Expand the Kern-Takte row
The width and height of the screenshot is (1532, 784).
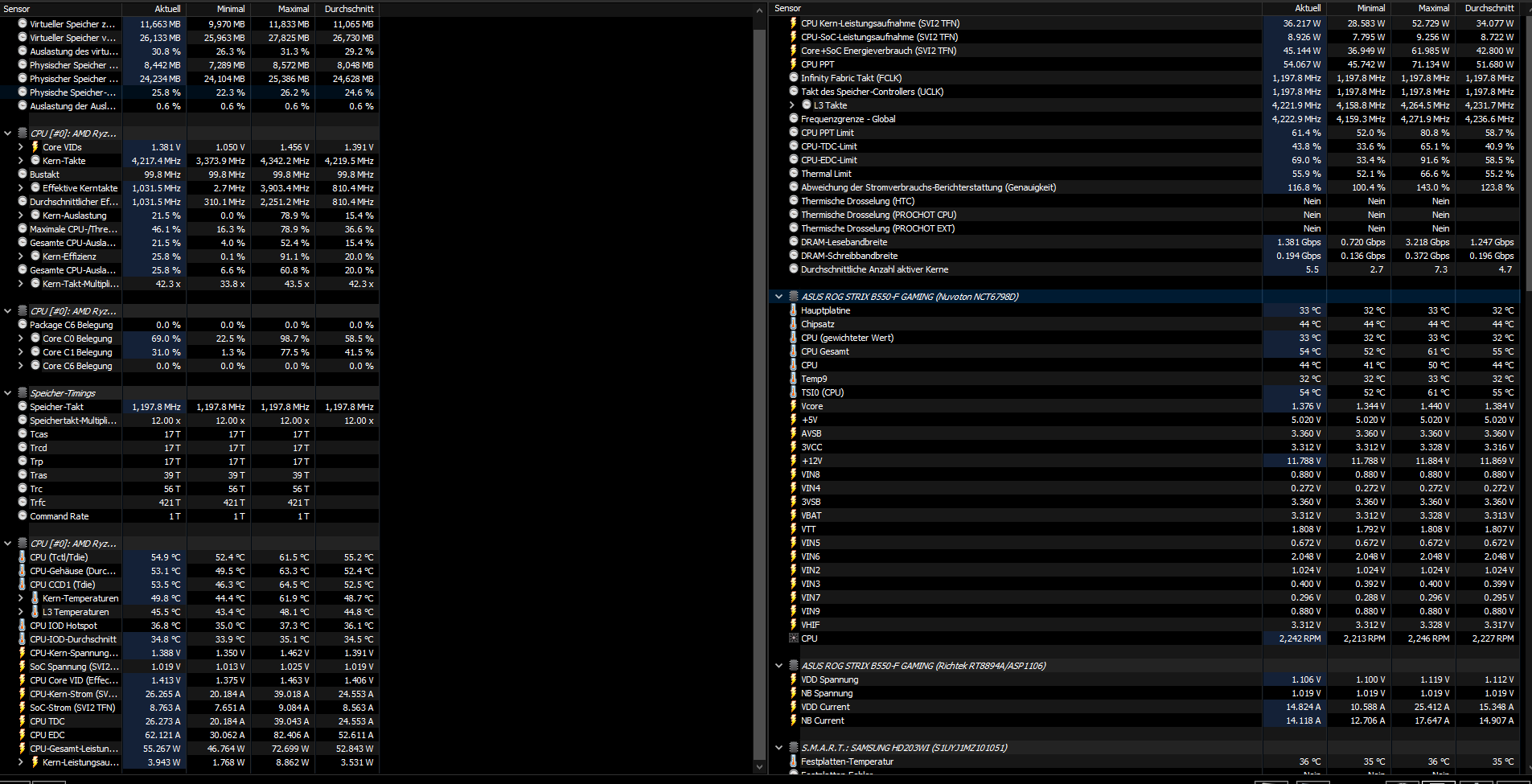[x=21, y=161]
